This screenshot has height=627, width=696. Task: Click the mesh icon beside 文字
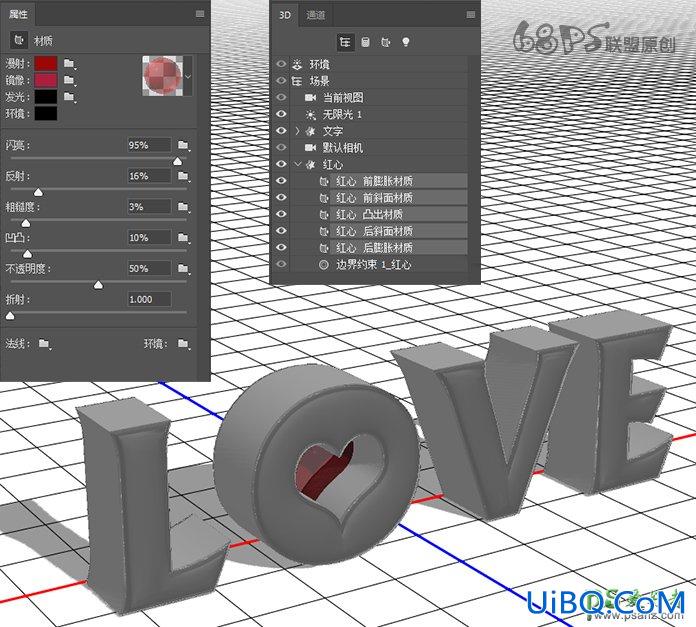310,131
